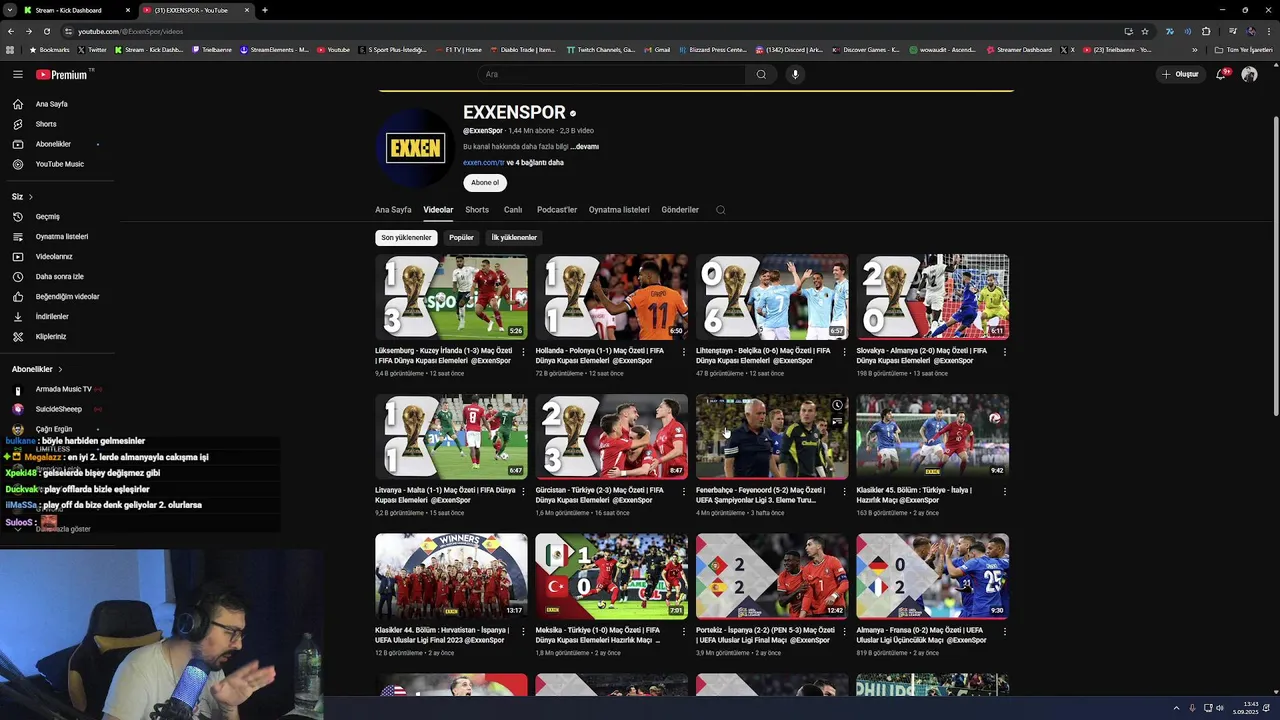Open Hollanda - Polonya video thumbnail
The width and height of the screenshot is (1280, 720).
click(611, 297)
